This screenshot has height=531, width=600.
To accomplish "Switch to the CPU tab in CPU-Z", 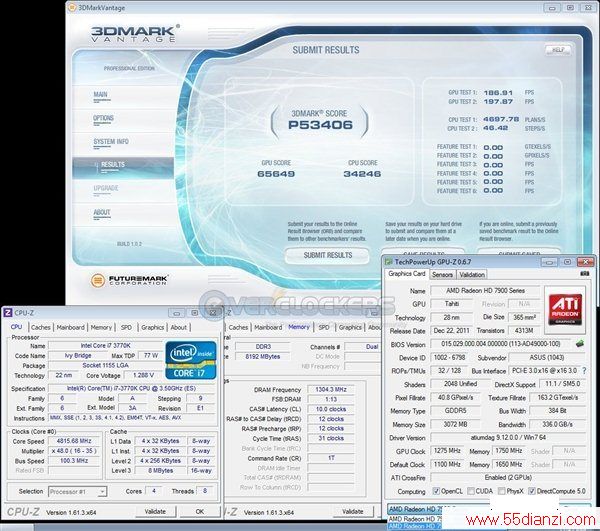I will tap(16, 327).
